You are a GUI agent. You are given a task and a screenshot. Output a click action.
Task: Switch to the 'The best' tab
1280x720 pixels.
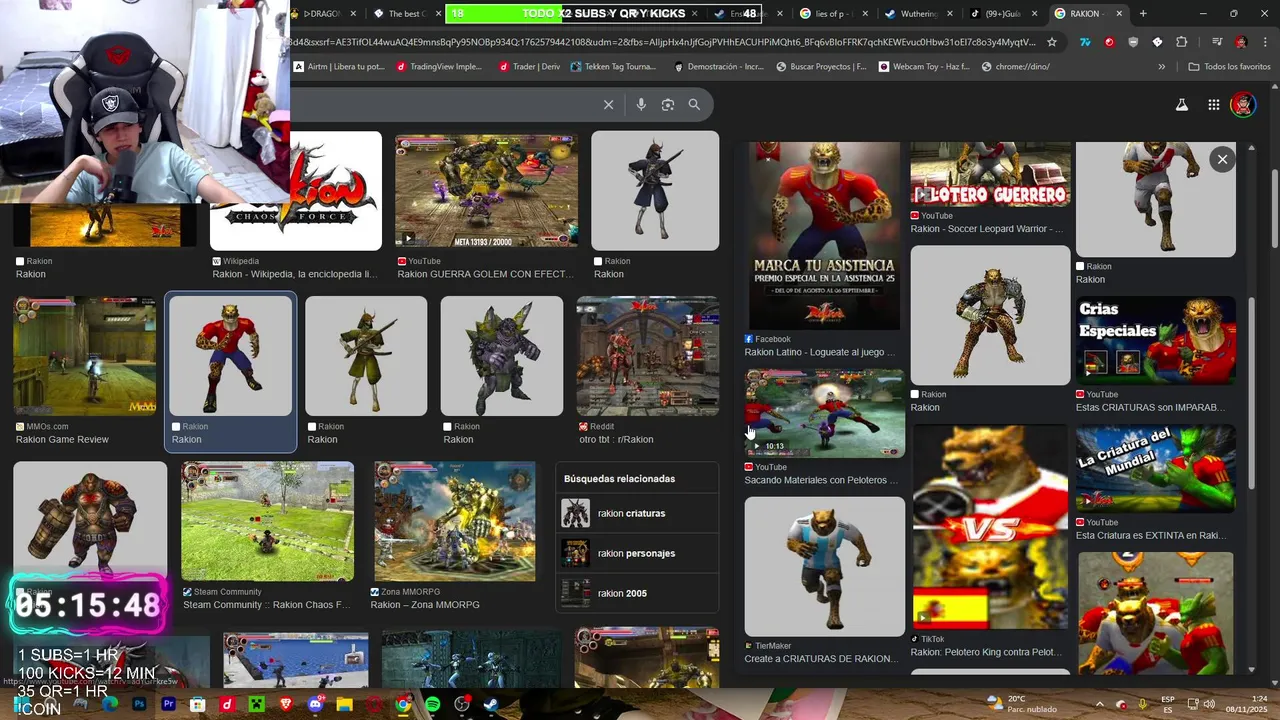click(x=408, y=14)
